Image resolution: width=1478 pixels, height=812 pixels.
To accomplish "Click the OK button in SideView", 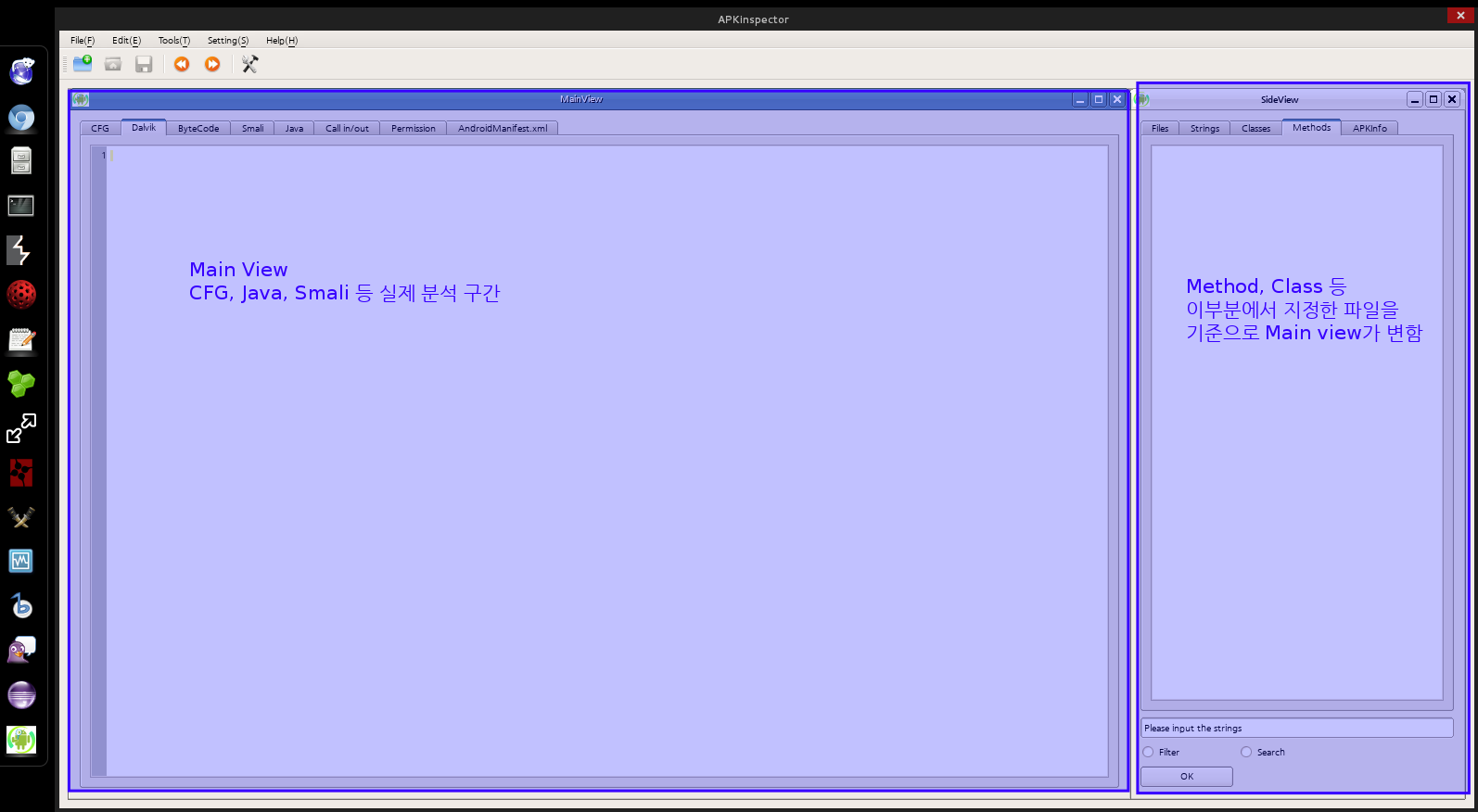I will tap(1187, 777).
